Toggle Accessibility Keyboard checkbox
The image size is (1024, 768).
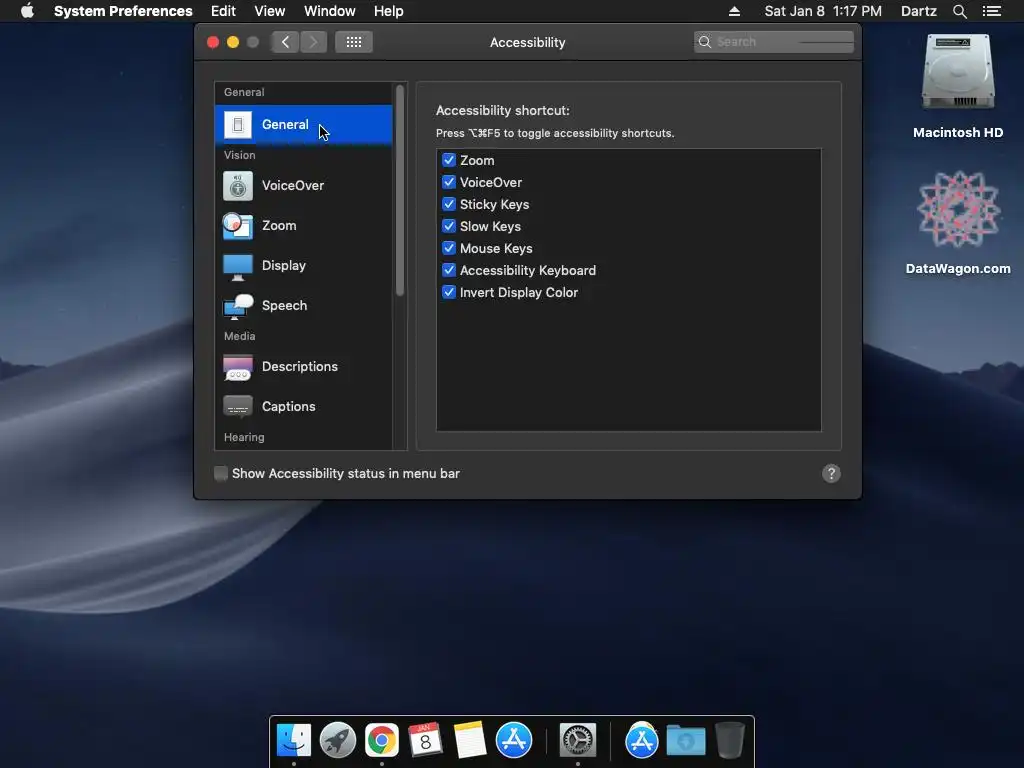449,270
